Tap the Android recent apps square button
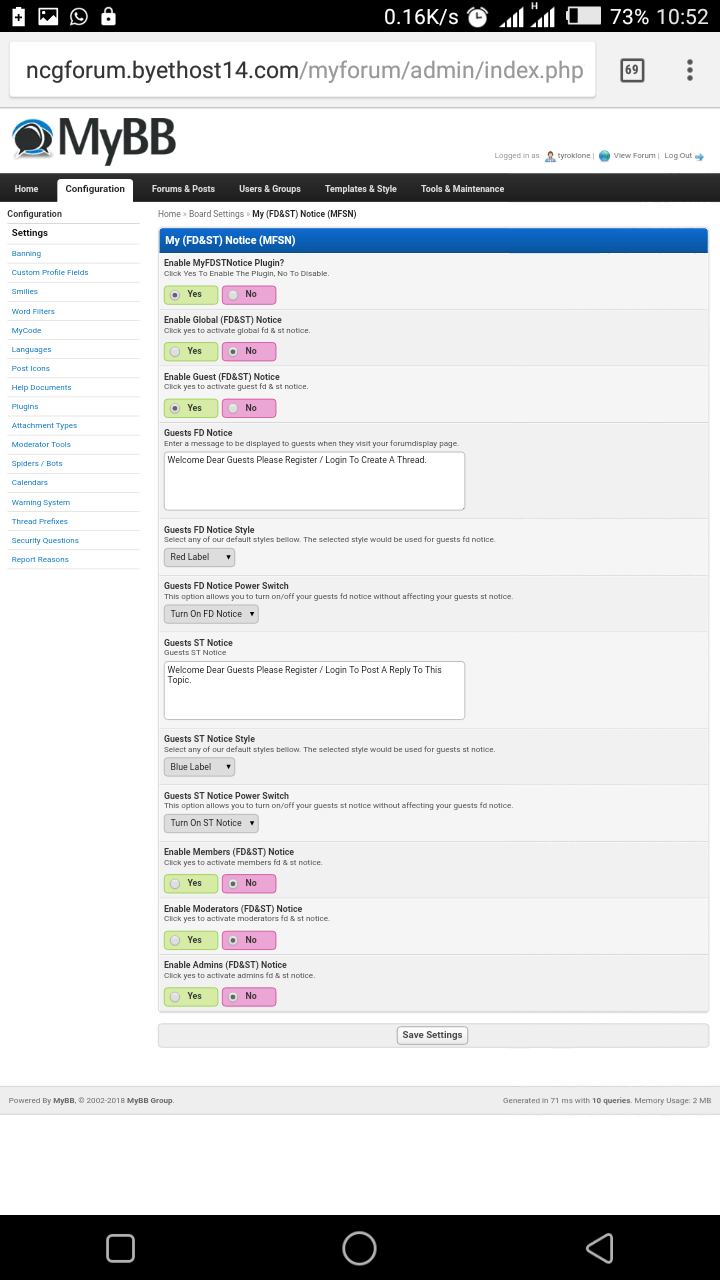 (120, 1247)
